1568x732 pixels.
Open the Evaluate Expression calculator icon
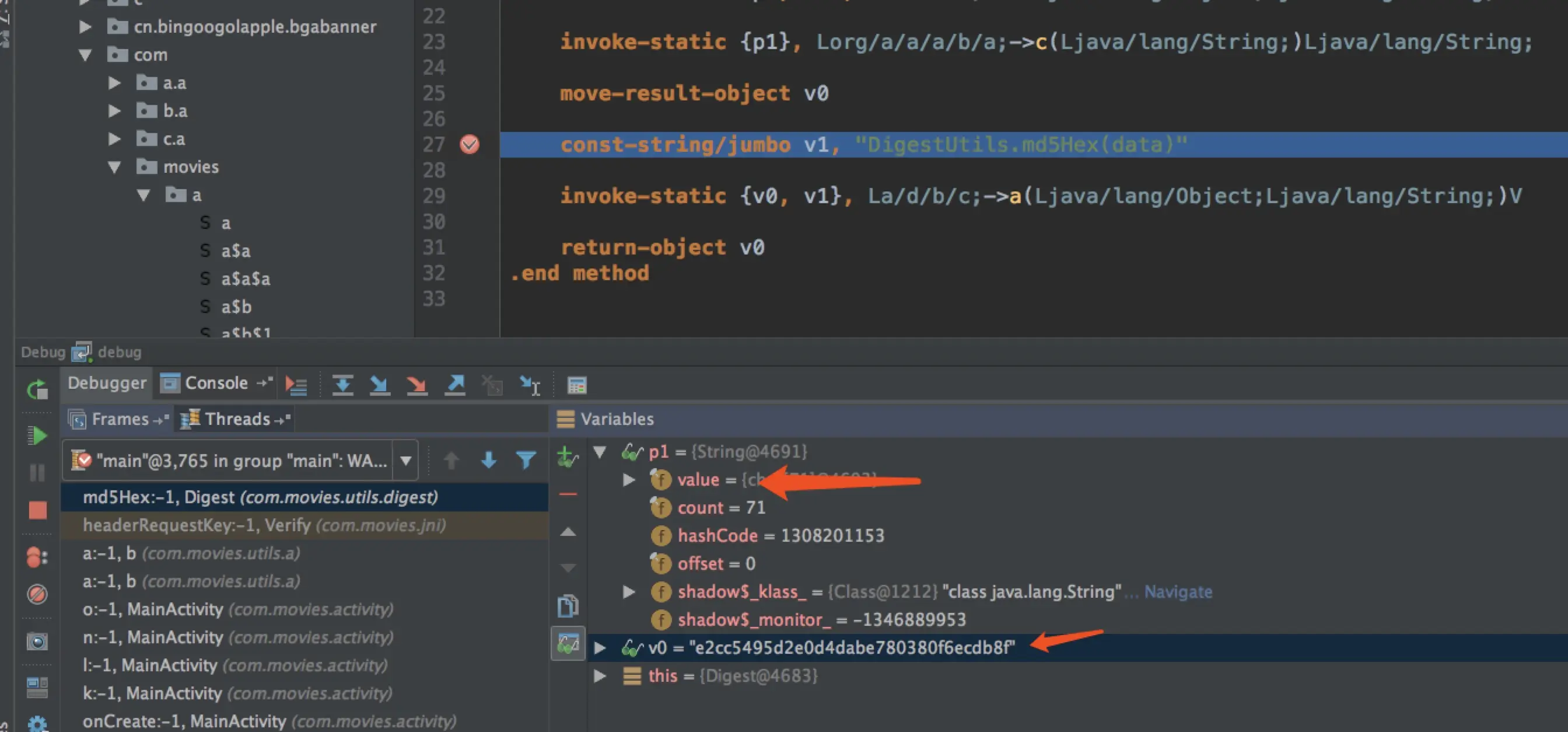(x=576, y=385)
